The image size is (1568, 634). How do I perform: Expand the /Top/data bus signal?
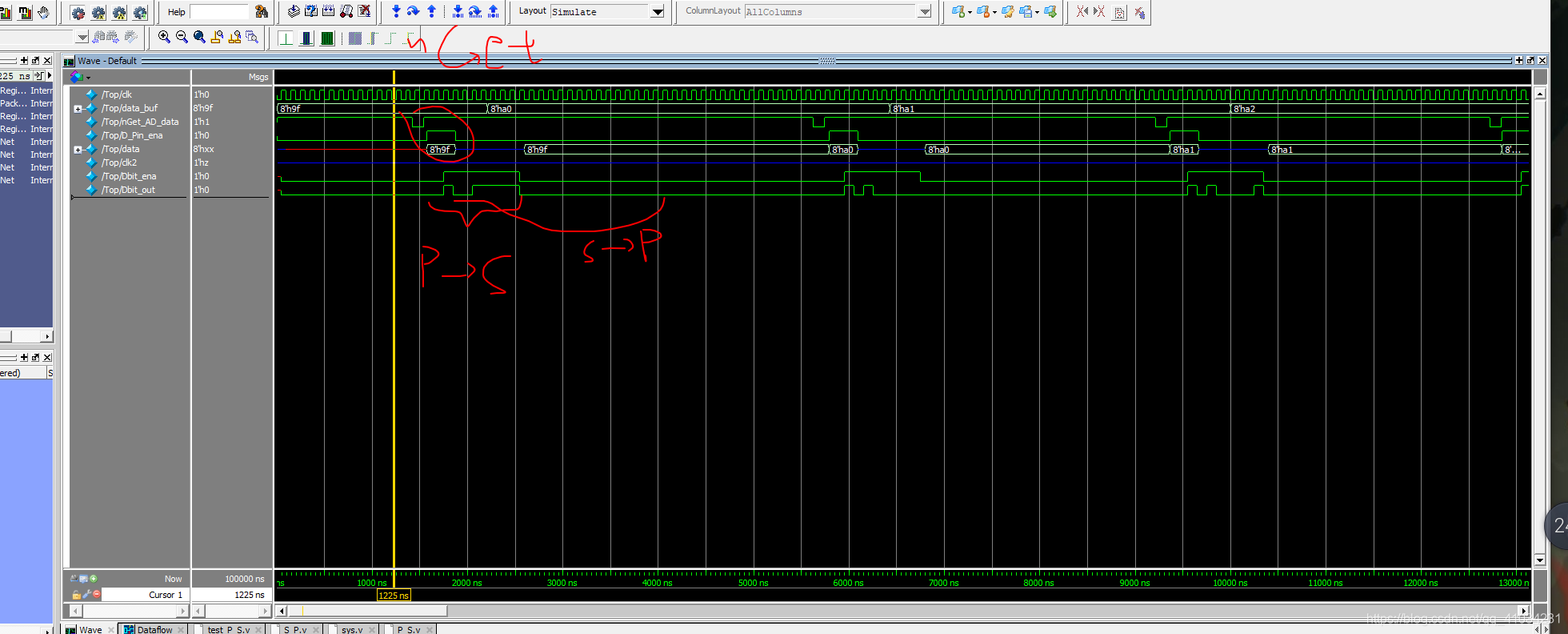click(x=78, y=150)
